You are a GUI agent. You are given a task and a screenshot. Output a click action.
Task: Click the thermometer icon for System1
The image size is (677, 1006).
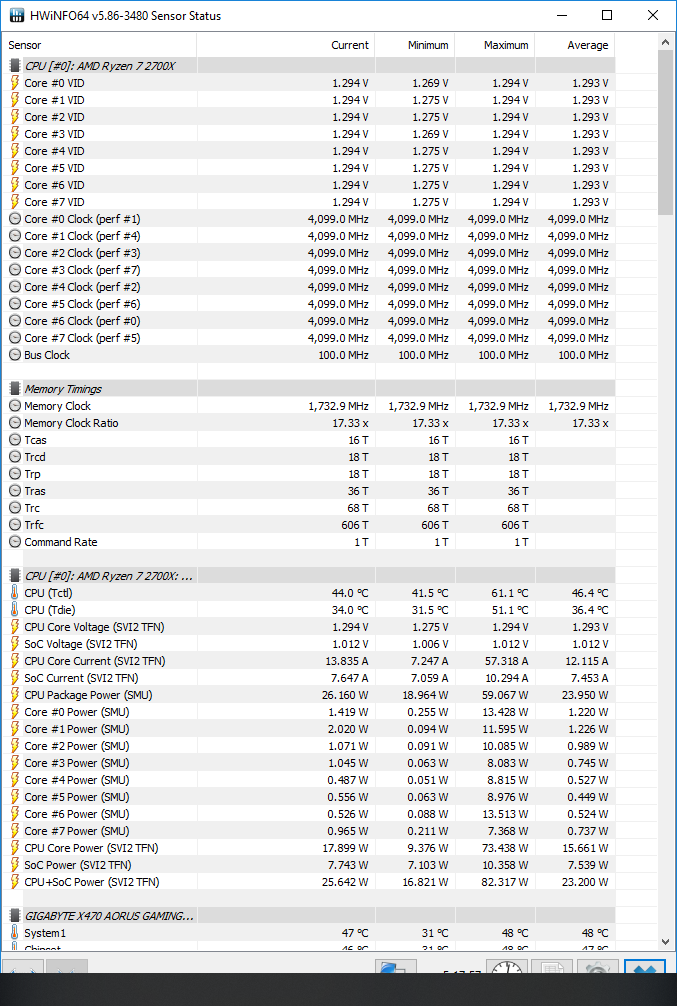pos(15,932)
